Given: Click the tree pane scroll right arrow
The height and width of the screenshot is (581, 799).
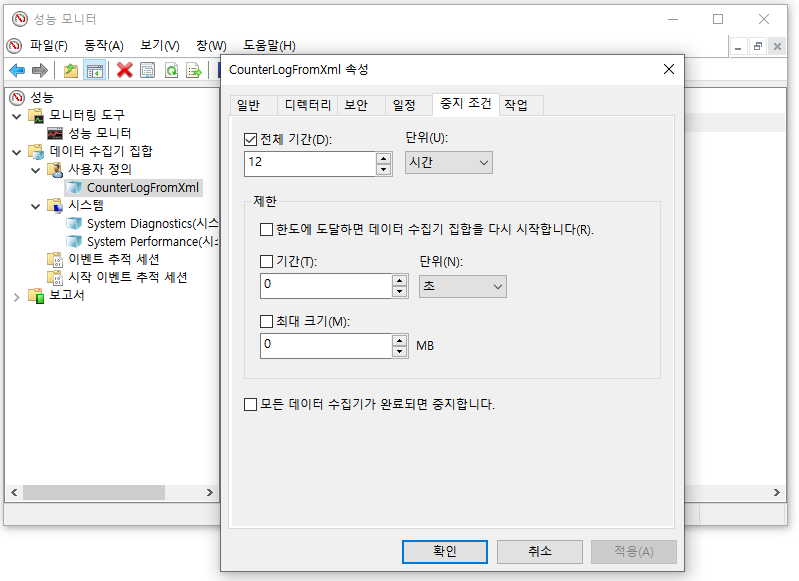Looking at the screenshot, I should pos(209,492).
